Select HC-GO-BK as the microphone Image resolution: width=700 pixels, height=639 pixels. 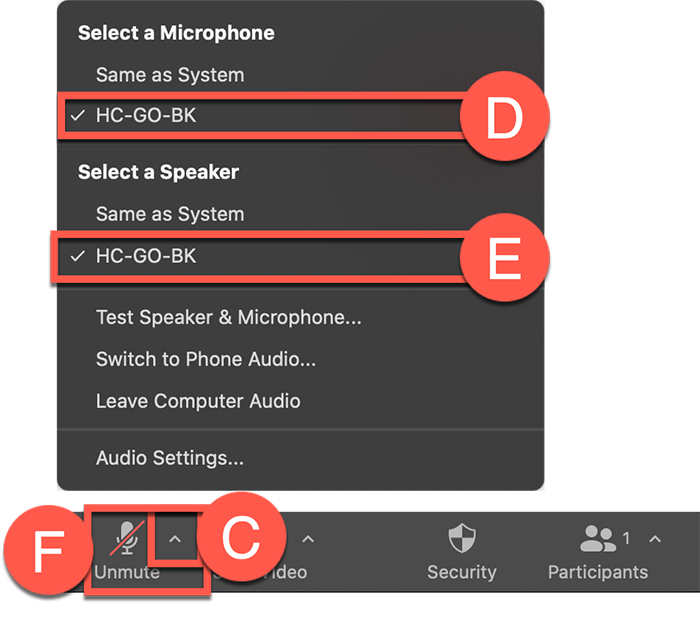coord(146,116)
